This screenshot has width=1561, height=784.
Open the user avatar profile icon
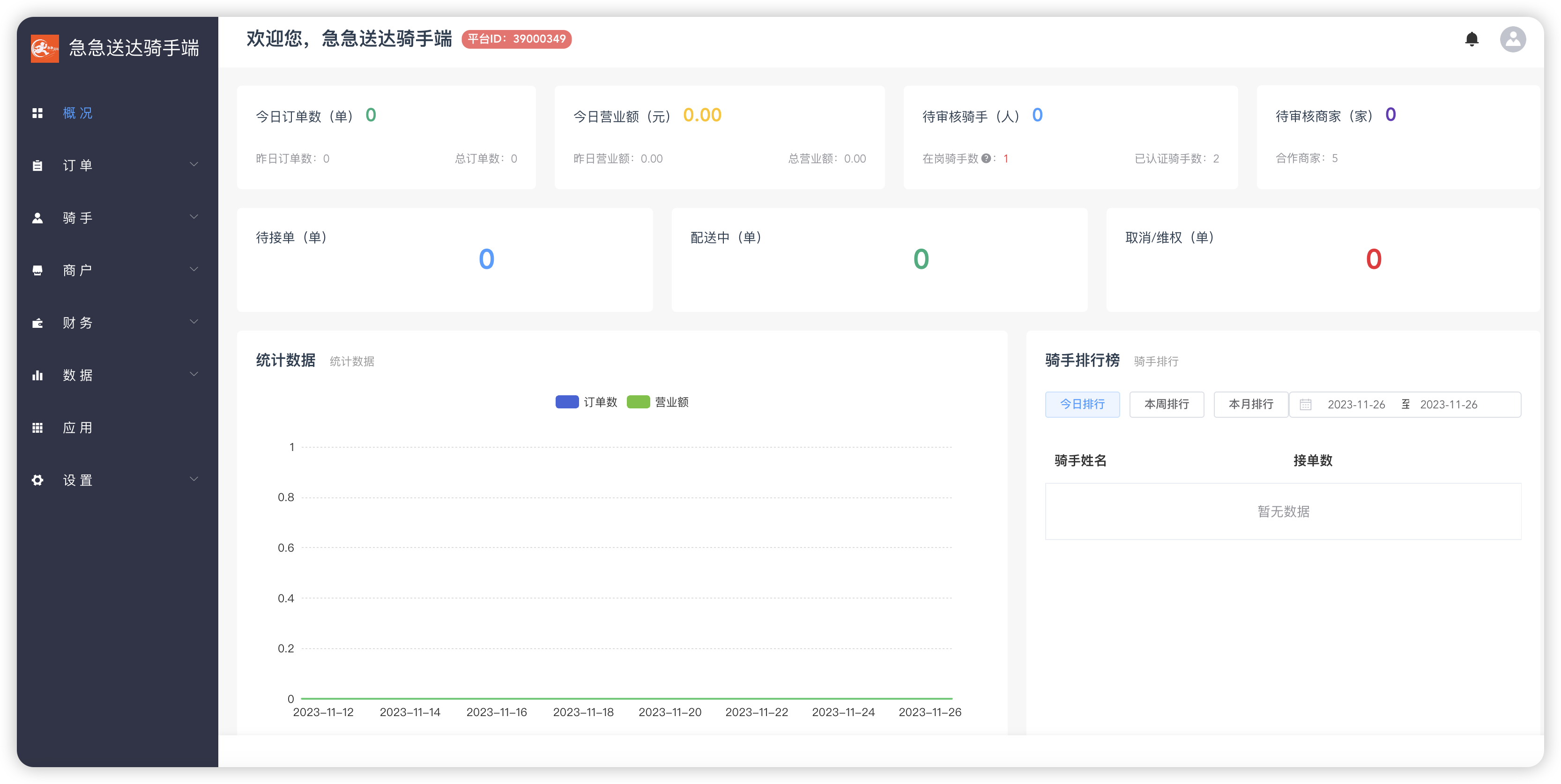coord(1513,39)
